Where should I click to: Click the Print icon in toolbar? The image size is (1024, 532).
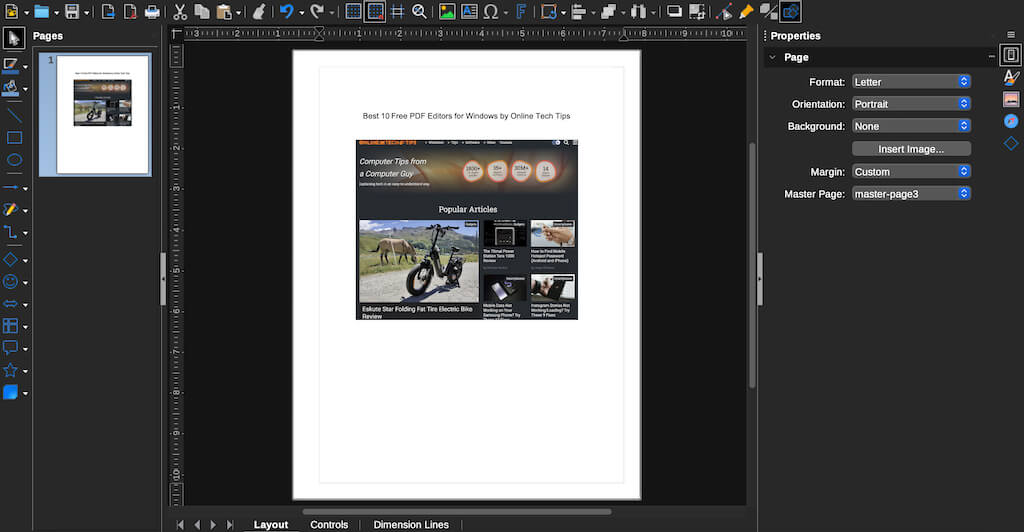click(152, 12)
